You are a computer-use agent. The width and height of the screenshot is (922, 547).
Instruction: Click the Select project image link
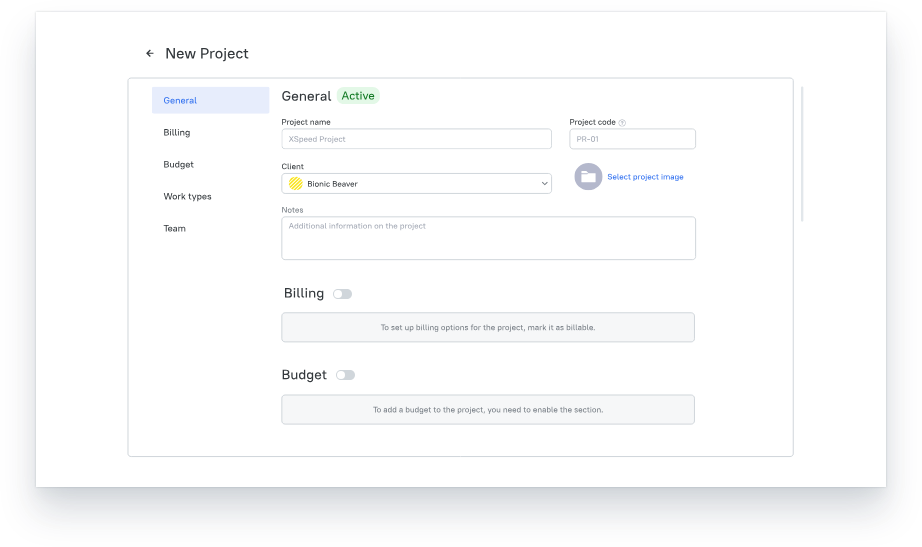pyautogui.click(x=645, y=177)
